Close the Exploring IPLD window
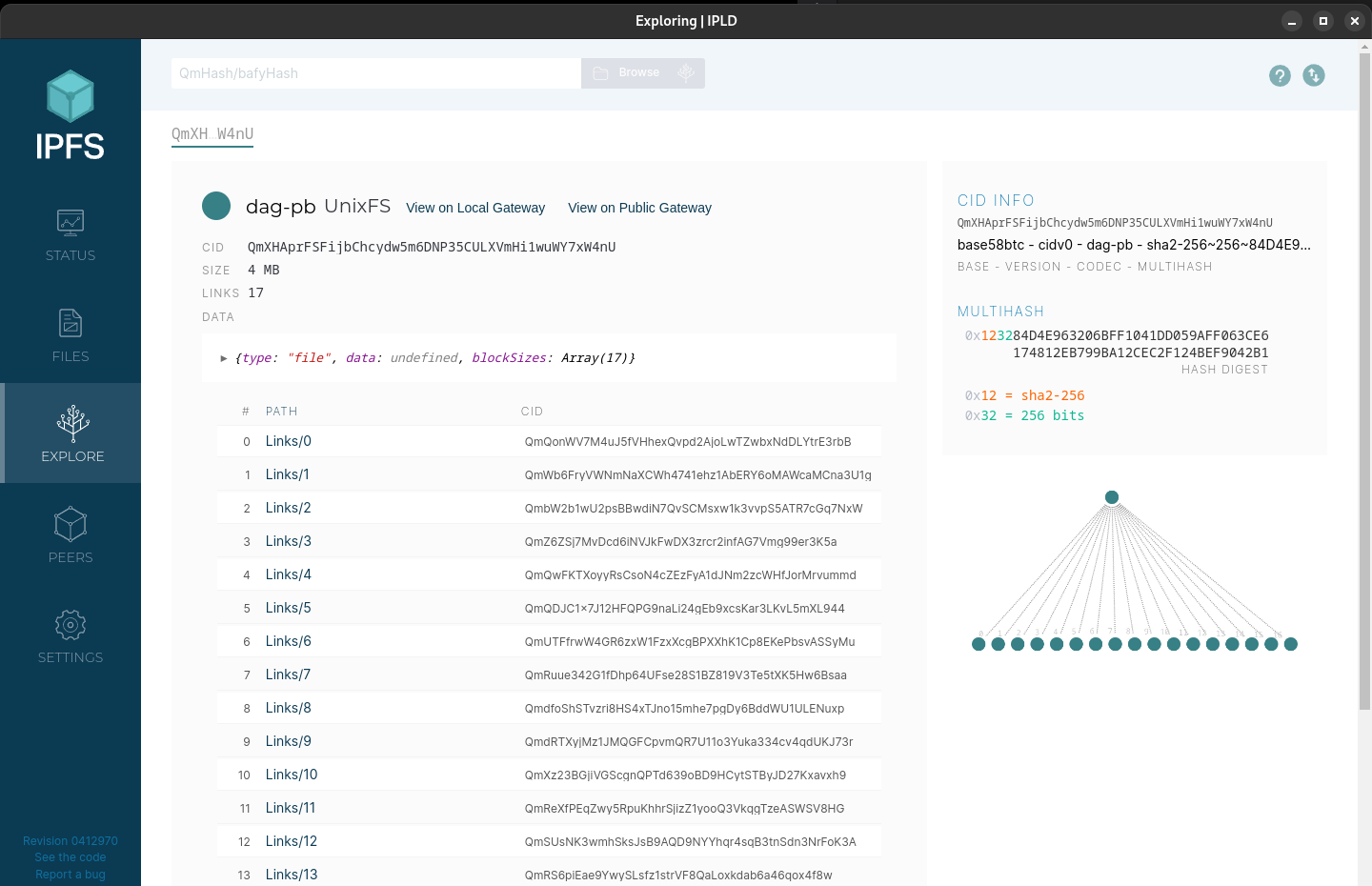This screenshot has height=886, width=1372. tap(1355, 21)
